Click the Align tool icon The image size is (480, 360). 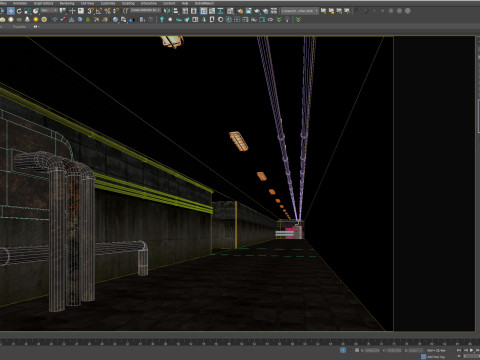tap(176, 11)
